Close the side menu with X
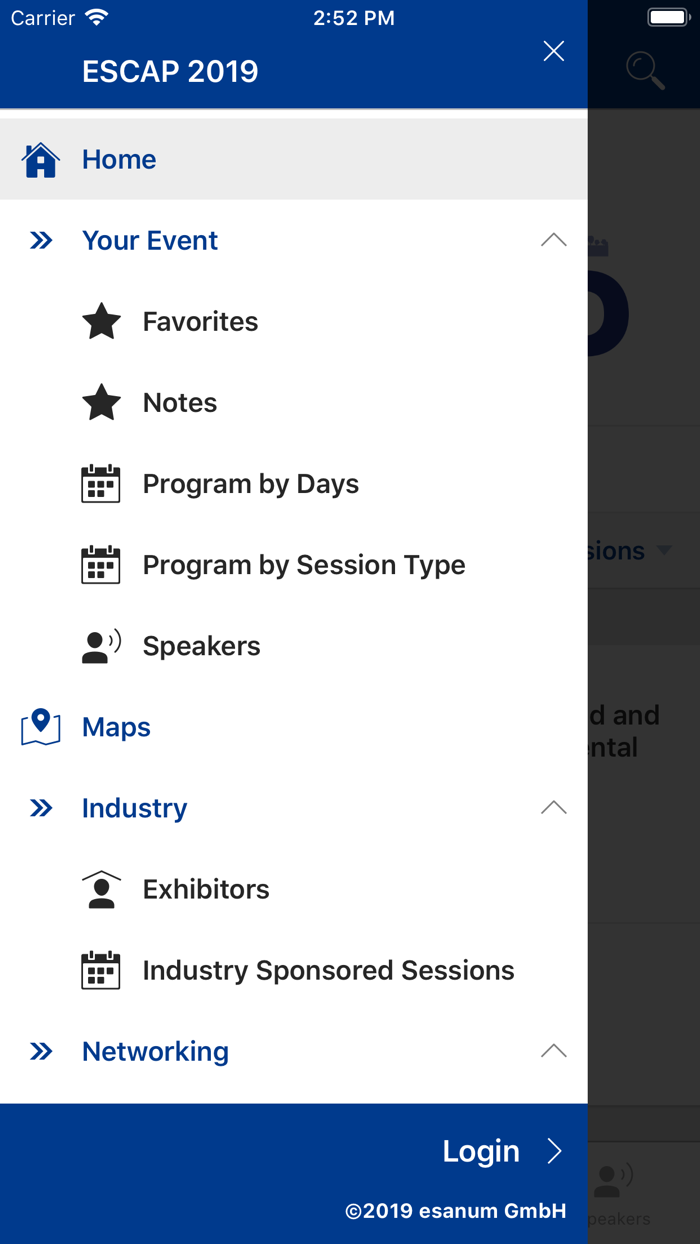This screenshot has width=700, height=1244. (553, 52)
